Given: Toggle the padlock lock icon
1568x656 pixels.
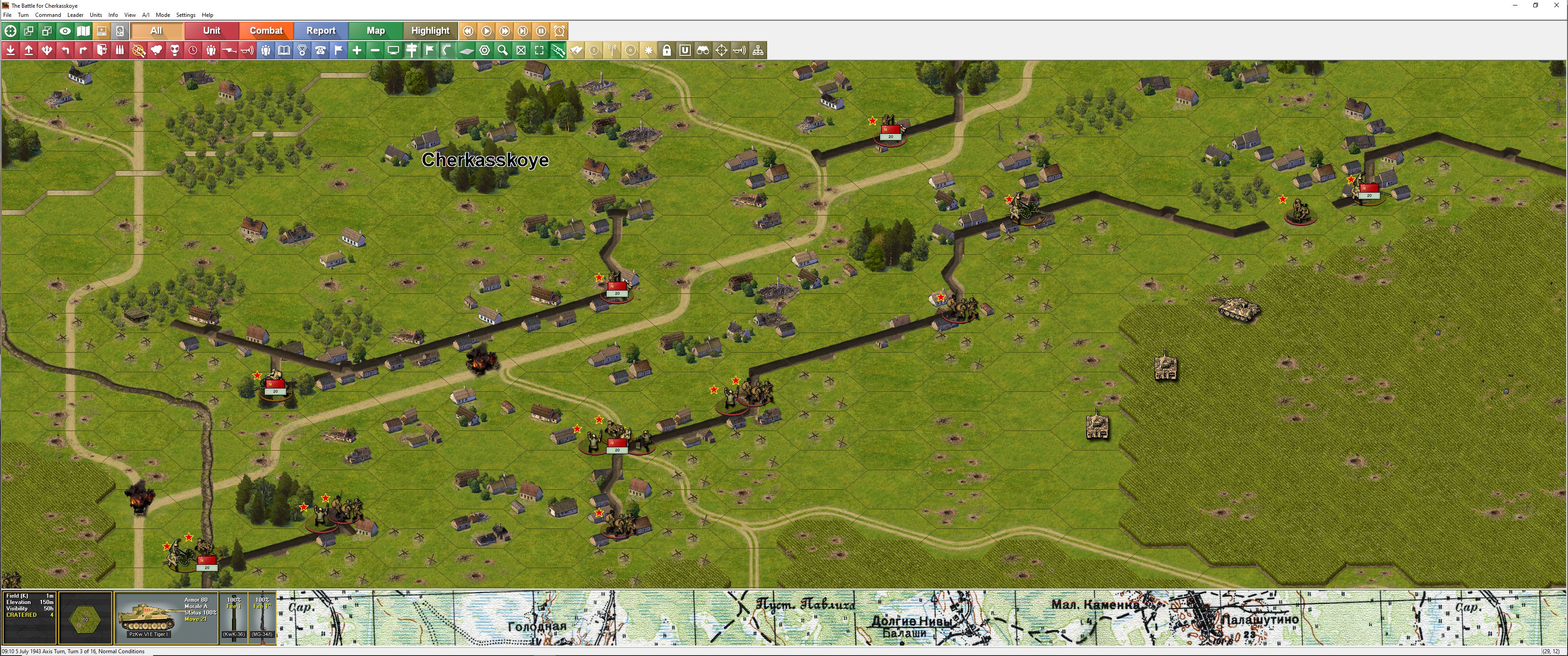Looking at the screenshot, I should 666,51.
